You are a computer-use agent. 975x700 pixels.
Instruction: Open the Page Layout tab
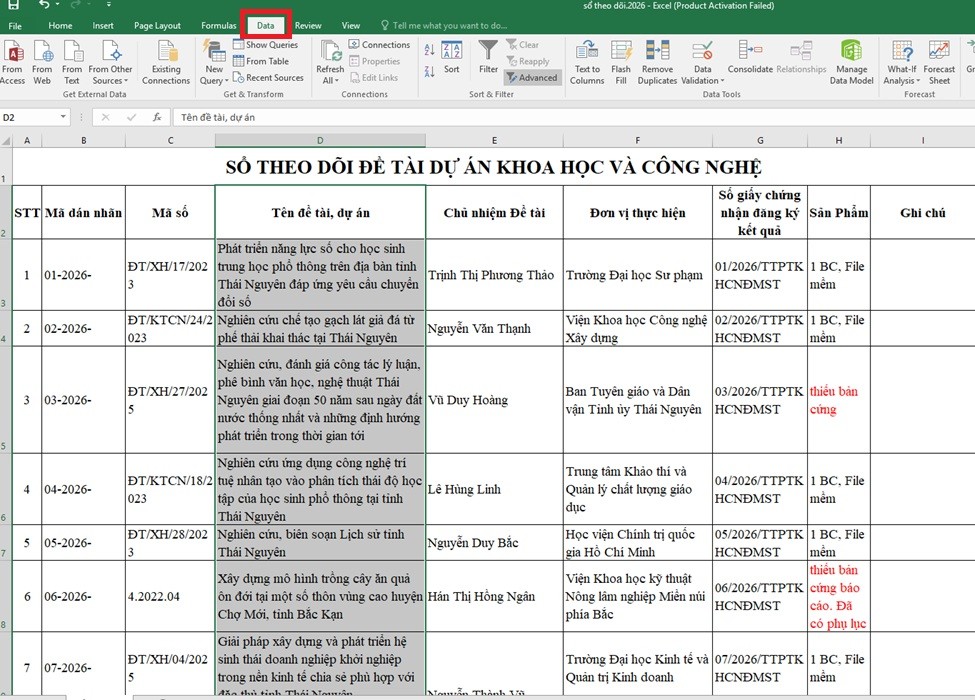click(157, 25)
